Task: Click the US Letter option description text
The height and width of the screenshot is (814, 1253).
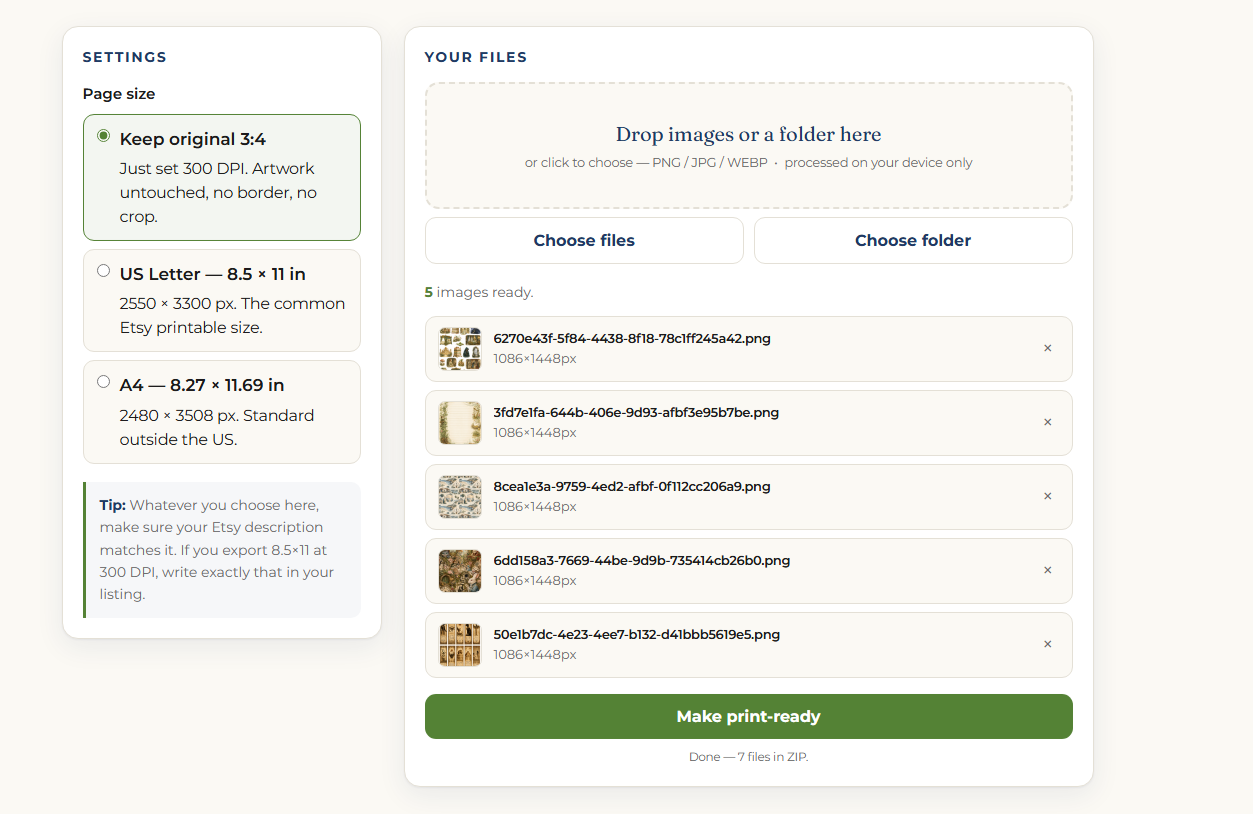Action: [x=232, y=316]
